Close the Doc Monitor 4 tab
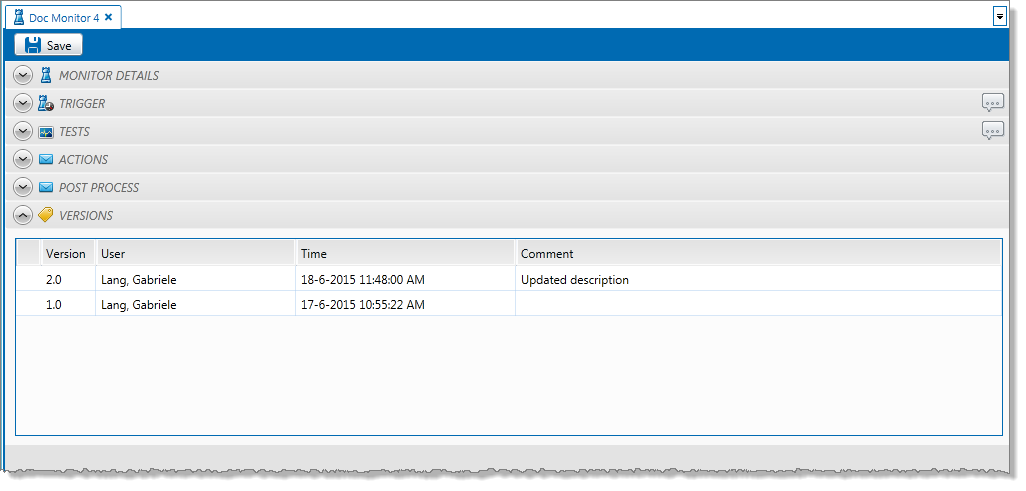Viewport: 1026px width, 491px height. [x=109, y=18]
